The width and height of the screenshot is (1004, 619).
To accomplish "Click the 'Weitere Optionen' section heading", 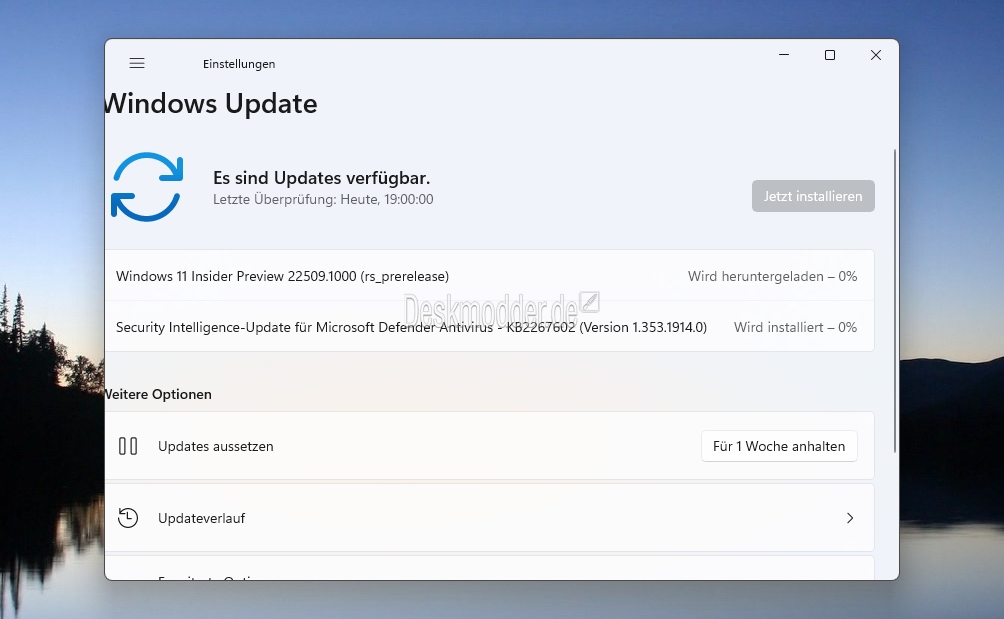I will (159, 394).
